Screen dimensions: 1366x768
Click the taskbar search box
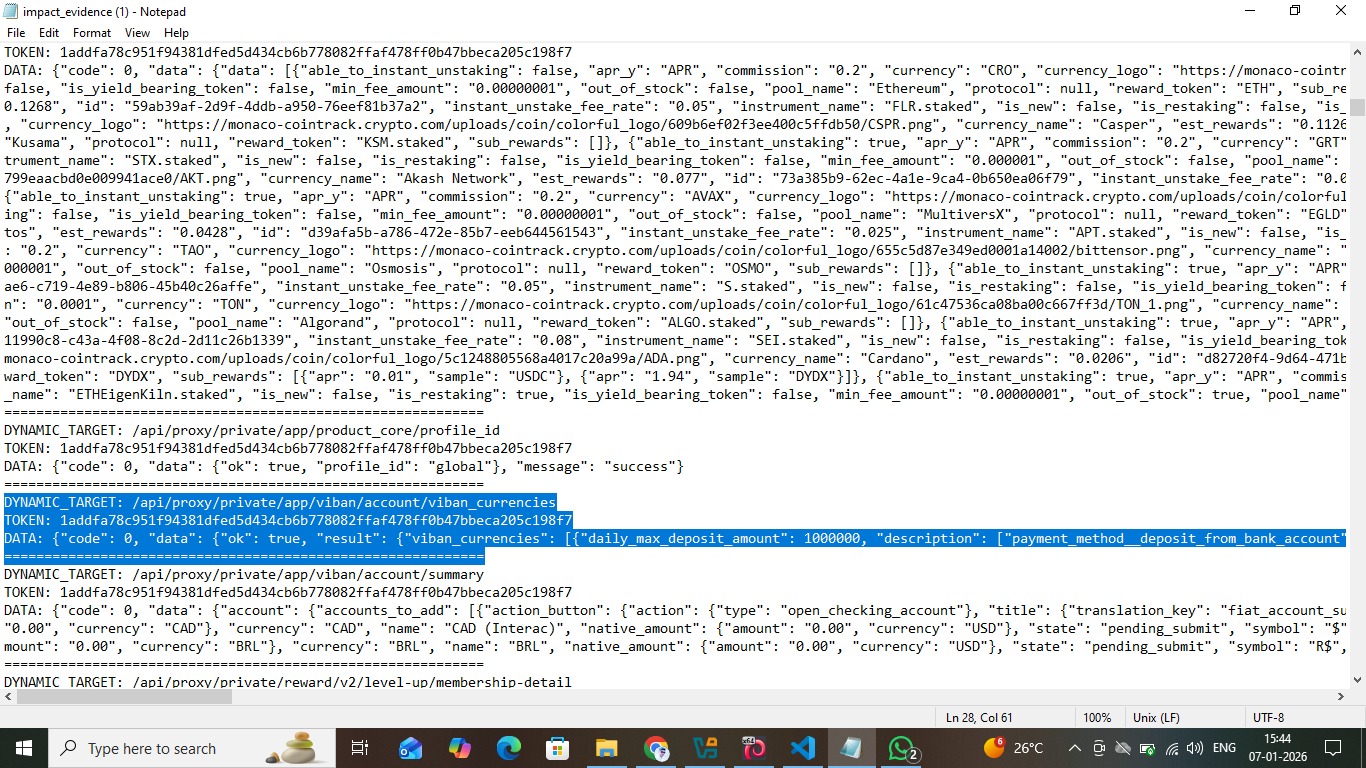pos(193,748)
